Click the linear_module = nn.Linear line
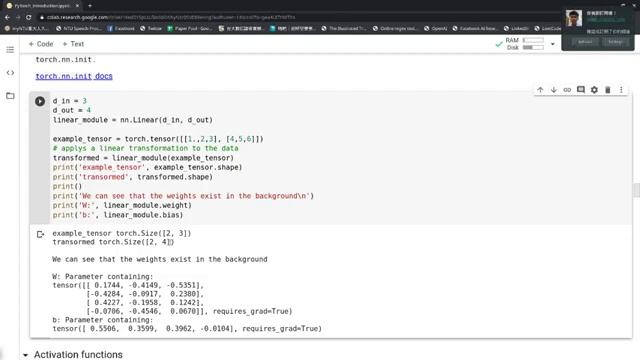 133,120
